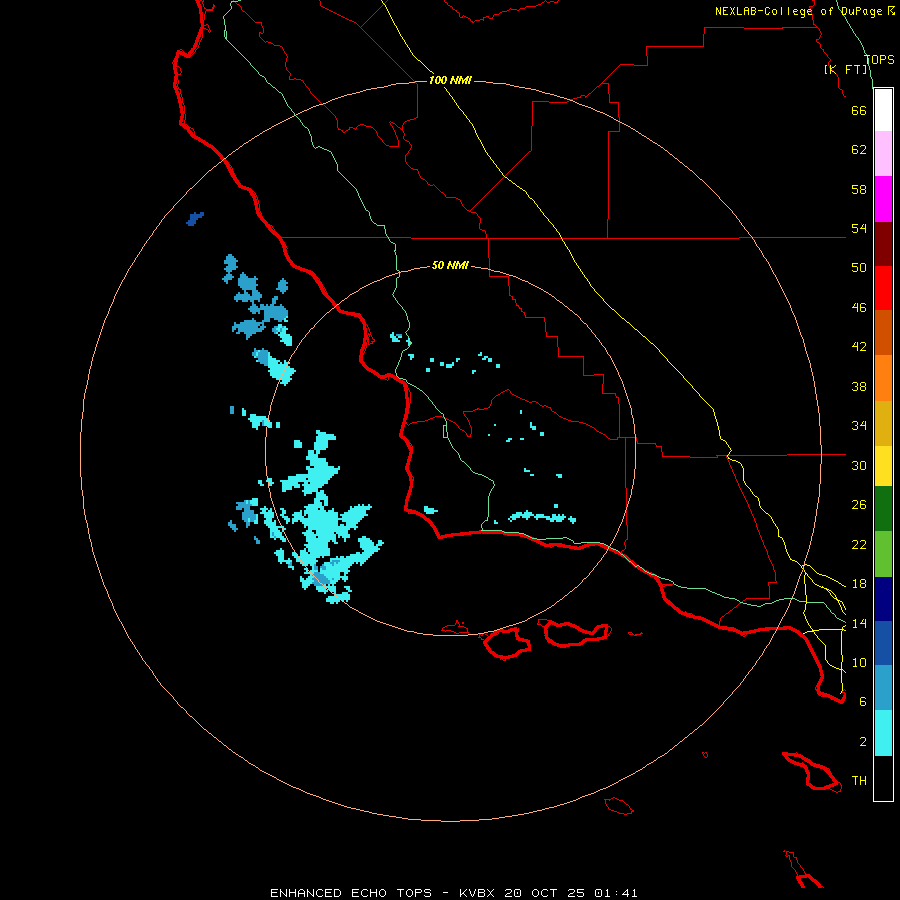
Task: Click the white swatch in the tops legend
Action: click(x=883, y=110)
